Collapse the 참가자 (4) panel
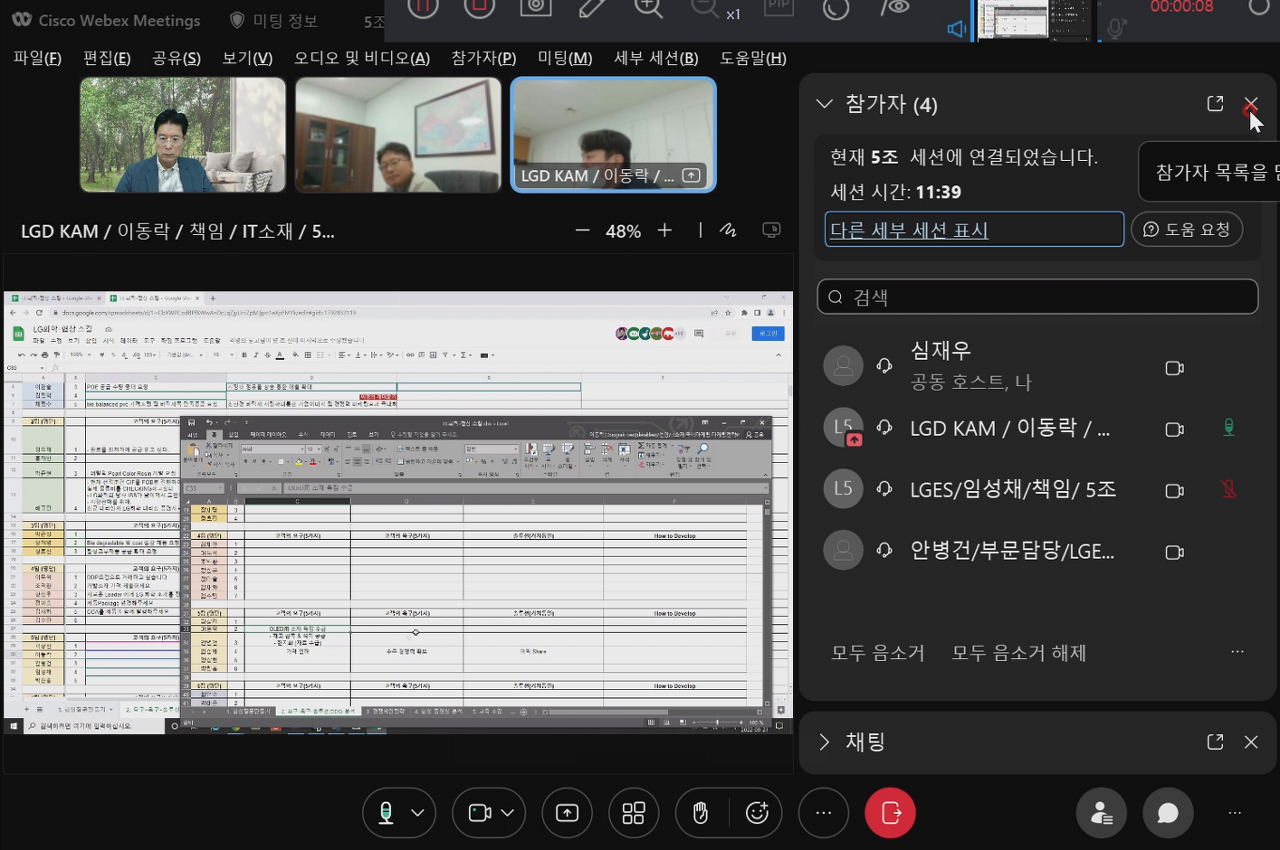The width and height of the screenshot is (1280, 850). tap(824, 104)
